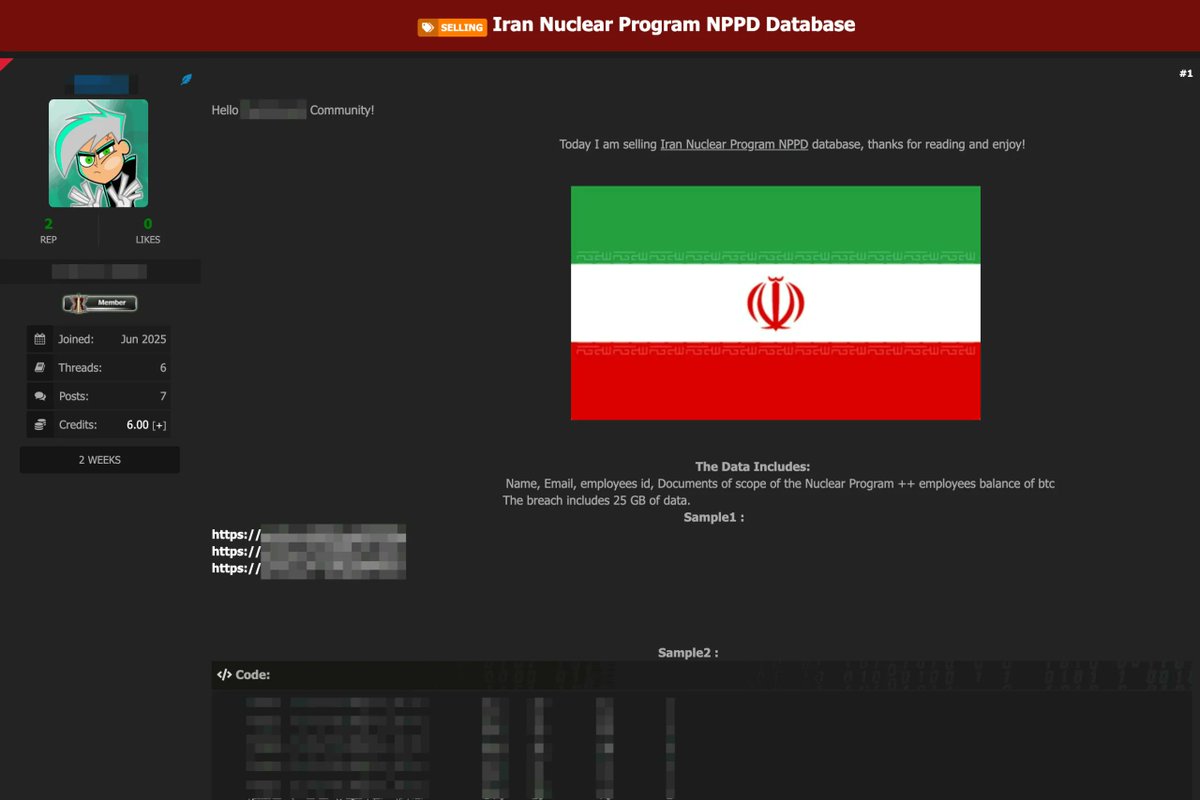Image resolution: width=1200 pixels, height=800 pixels.
Task: Click the code brackets icon in Code header
Action: tap(224, 675)
